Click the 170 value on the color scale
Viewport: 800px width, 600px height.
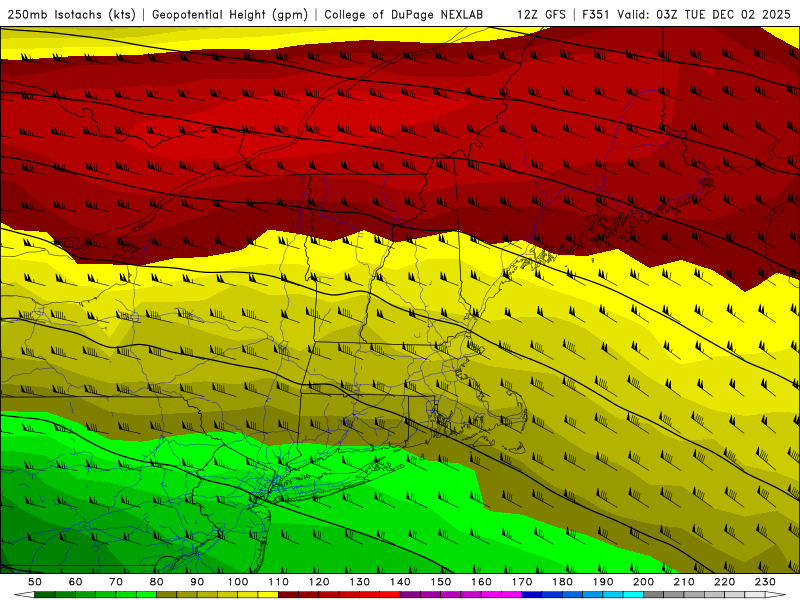tap(522, 582)
